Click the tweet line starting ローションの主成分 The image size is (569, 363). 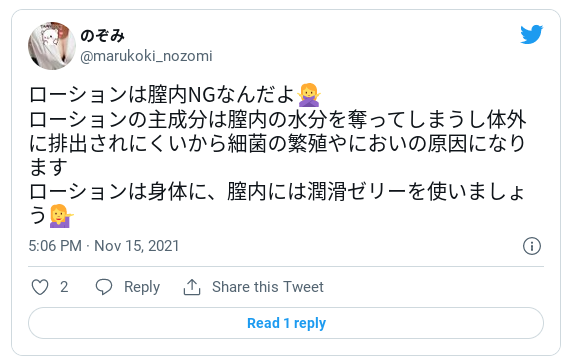[278, 119]
